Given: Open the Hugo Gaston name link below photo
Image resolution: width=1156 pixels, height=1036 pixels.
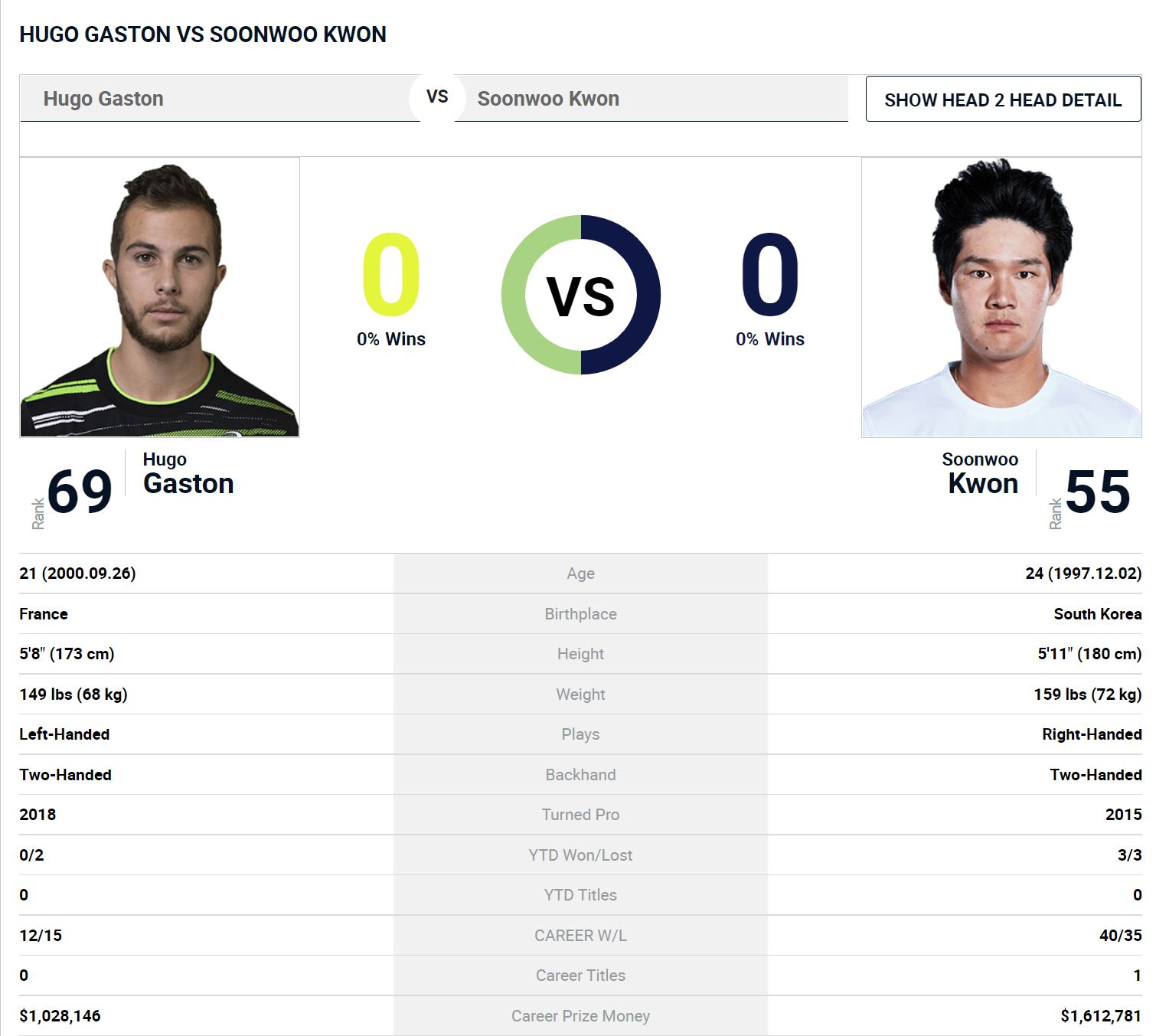Looking at the screenshot, I should coord(188,474).
